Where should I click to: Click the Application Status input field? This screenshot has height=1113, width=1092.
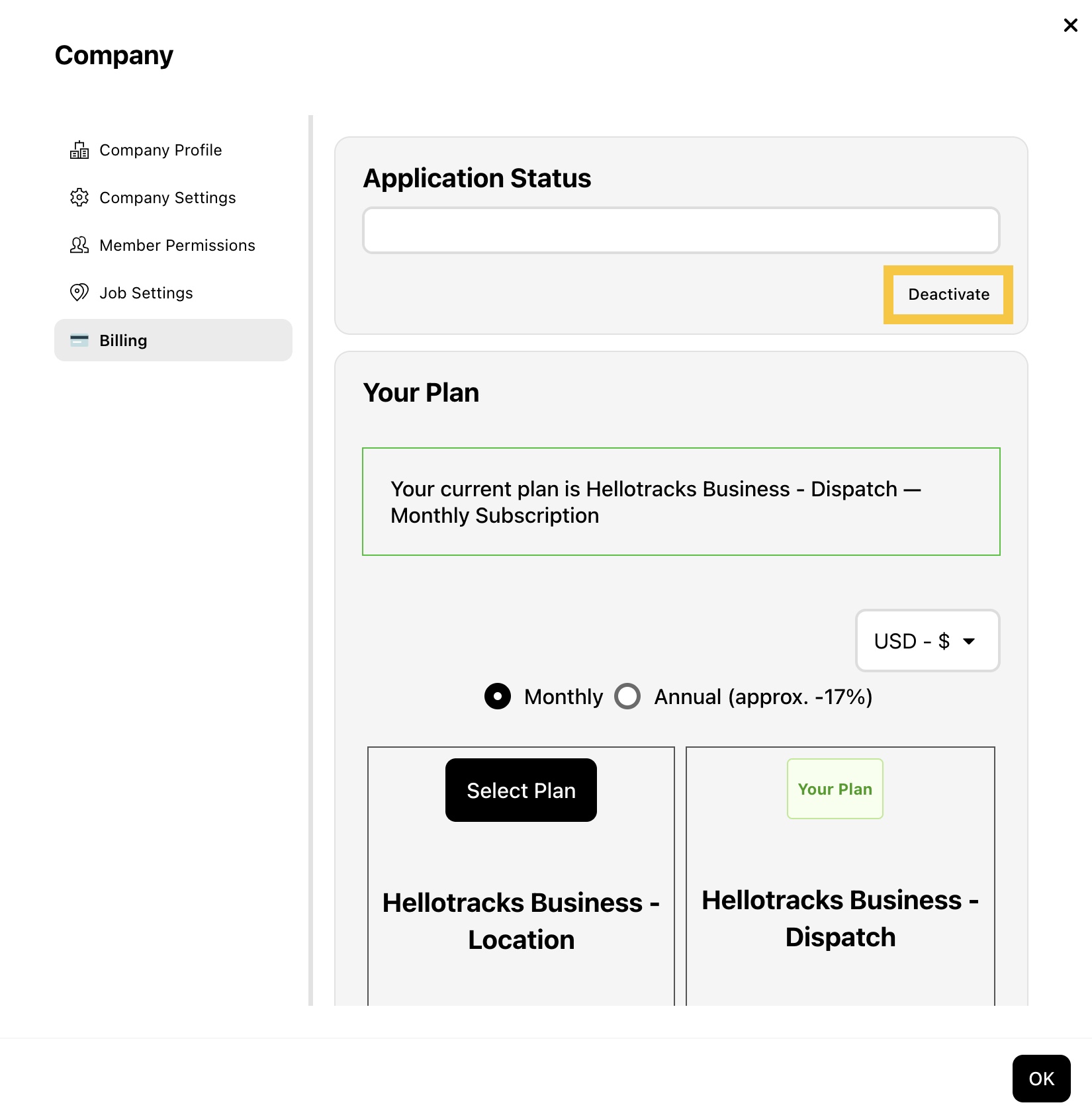681,230
